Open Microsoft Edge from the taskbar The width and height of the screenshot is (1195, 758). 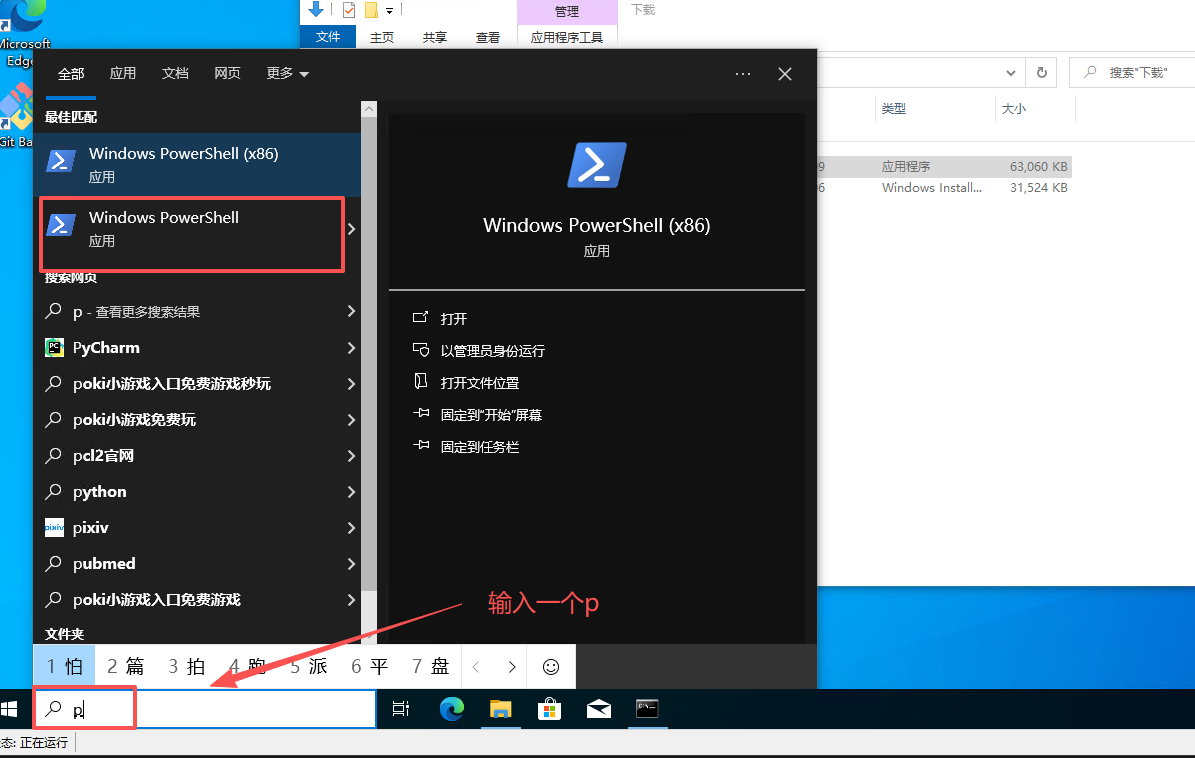452,709
